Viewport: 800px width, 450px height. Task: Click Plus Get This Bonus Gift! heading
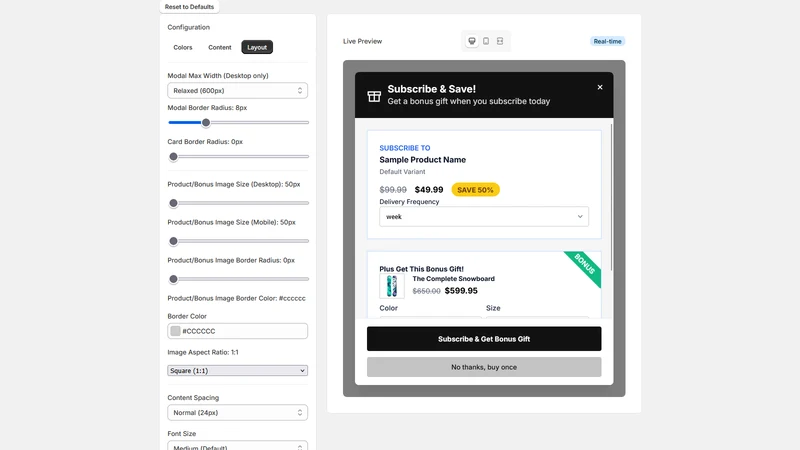(x=421, y=269)
